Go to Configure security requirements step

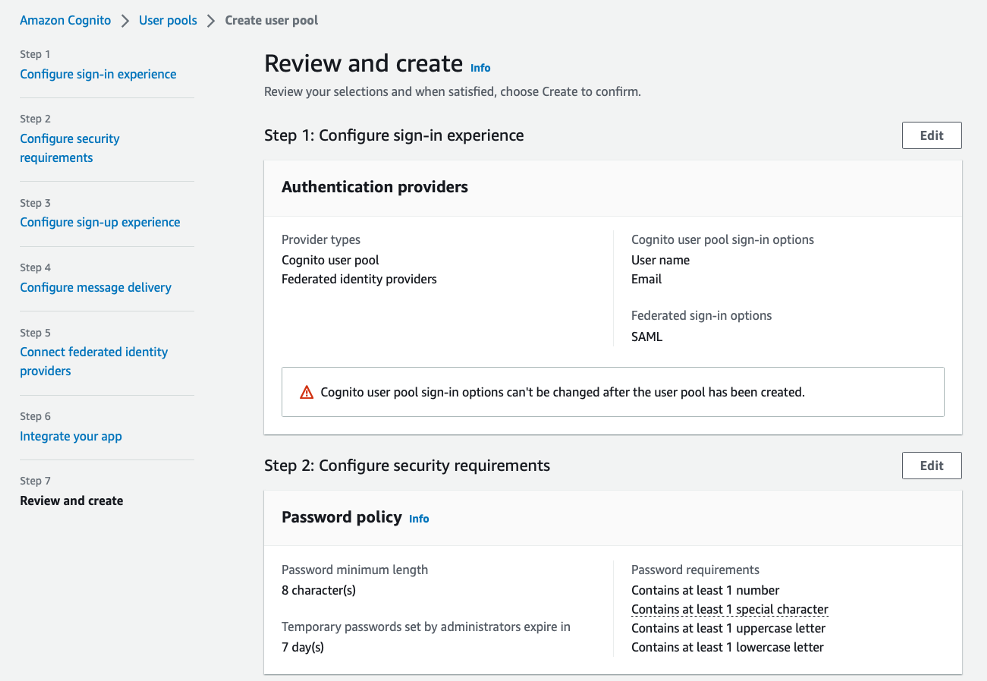(70, 148)
